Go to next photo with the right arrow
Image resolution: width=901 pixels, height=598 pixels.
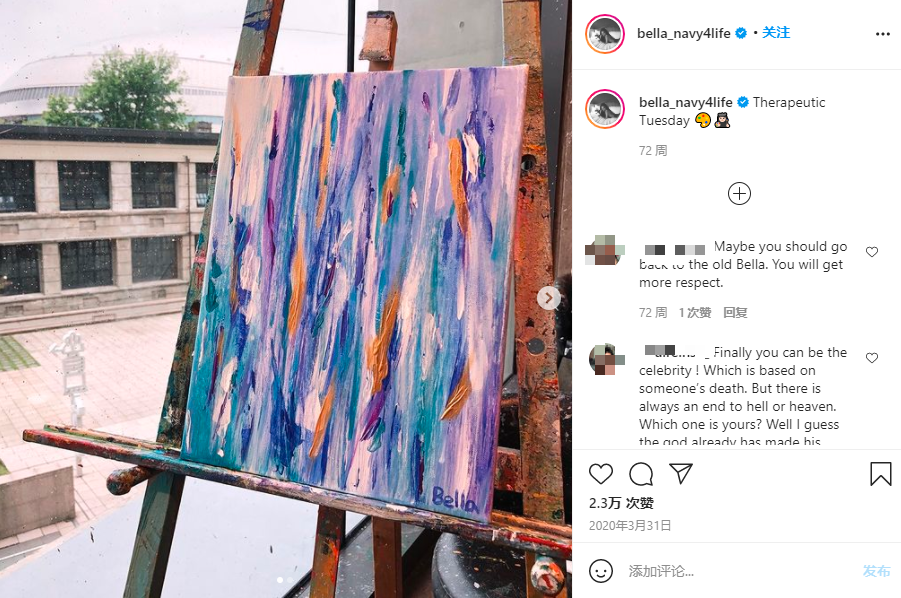549,298
